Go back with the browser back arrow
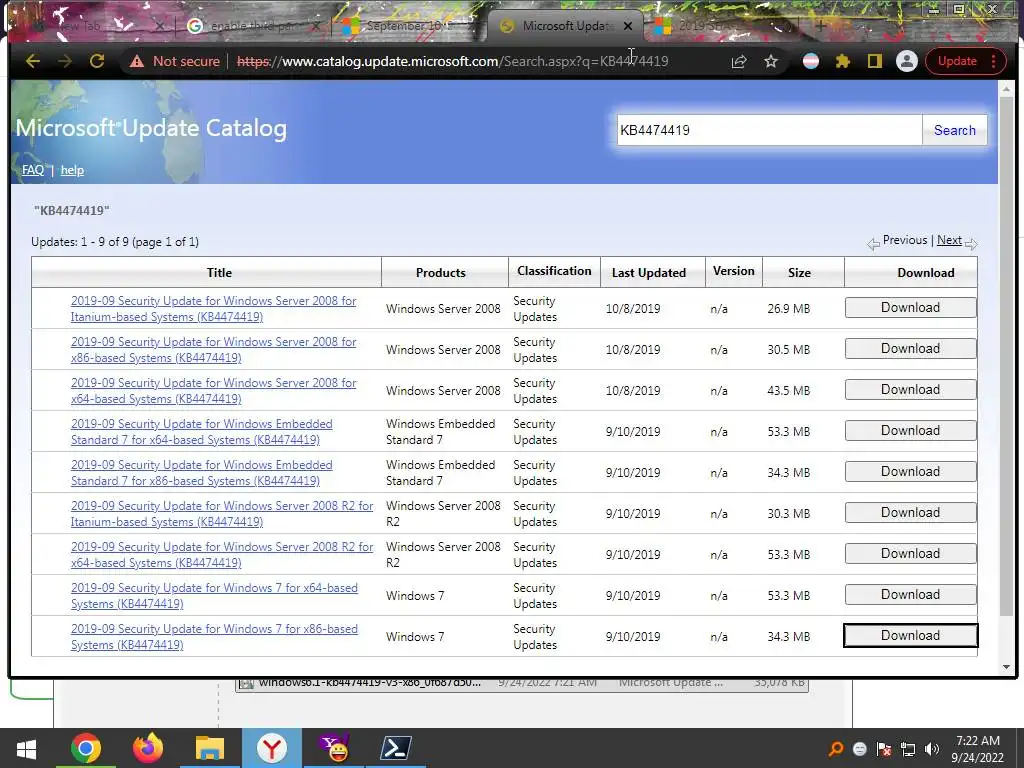Image resolution: width=1024 pixels, height=768 pixels. point(33,61)
